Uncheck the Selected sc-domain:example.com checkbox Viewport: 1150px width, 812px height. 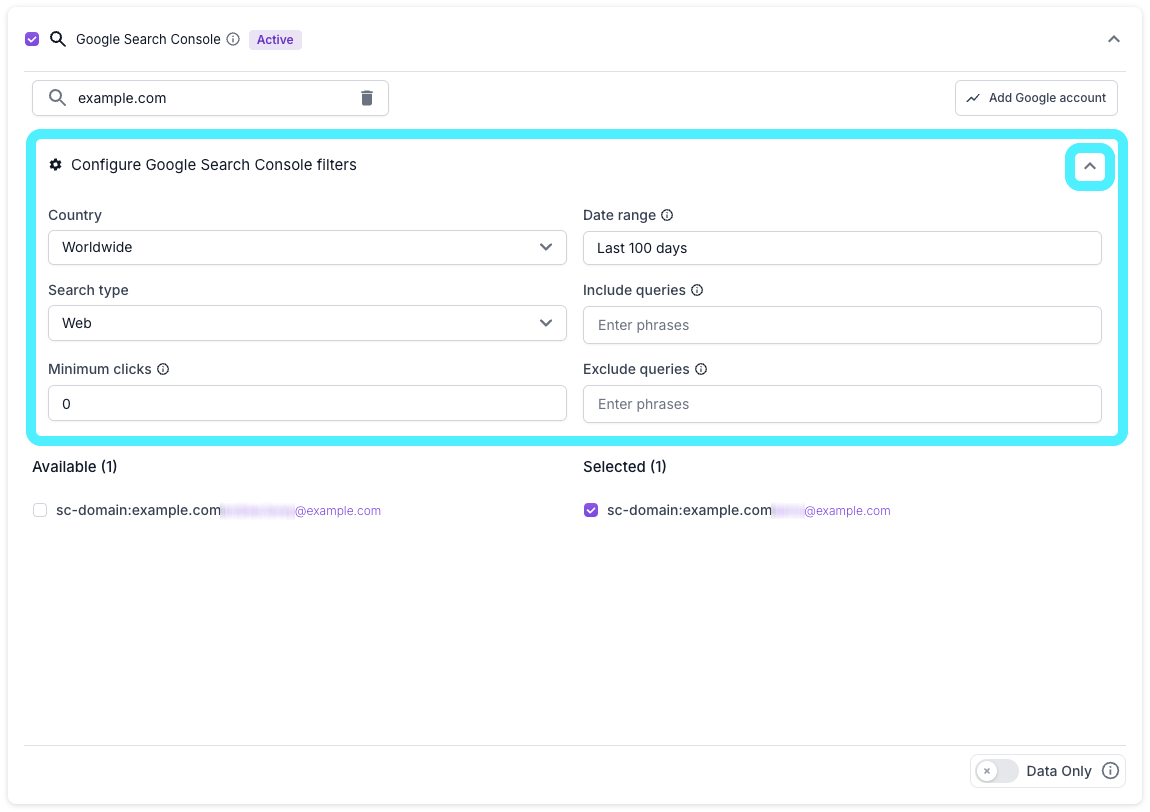(x=590, y=510)
